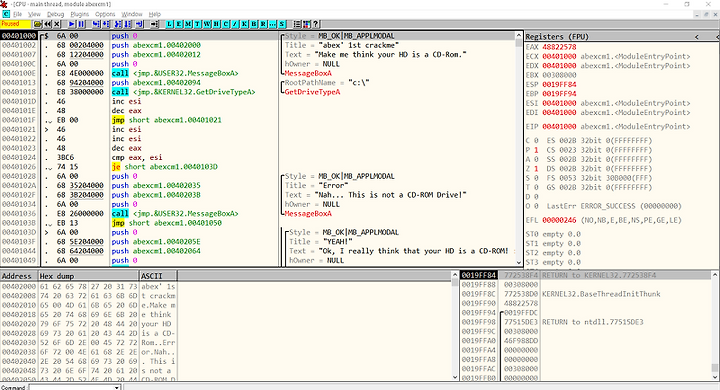Screen dimensions: 720x390
Task: Click disassembly scrollbar up arrow
Action: [x=518, y=35]
